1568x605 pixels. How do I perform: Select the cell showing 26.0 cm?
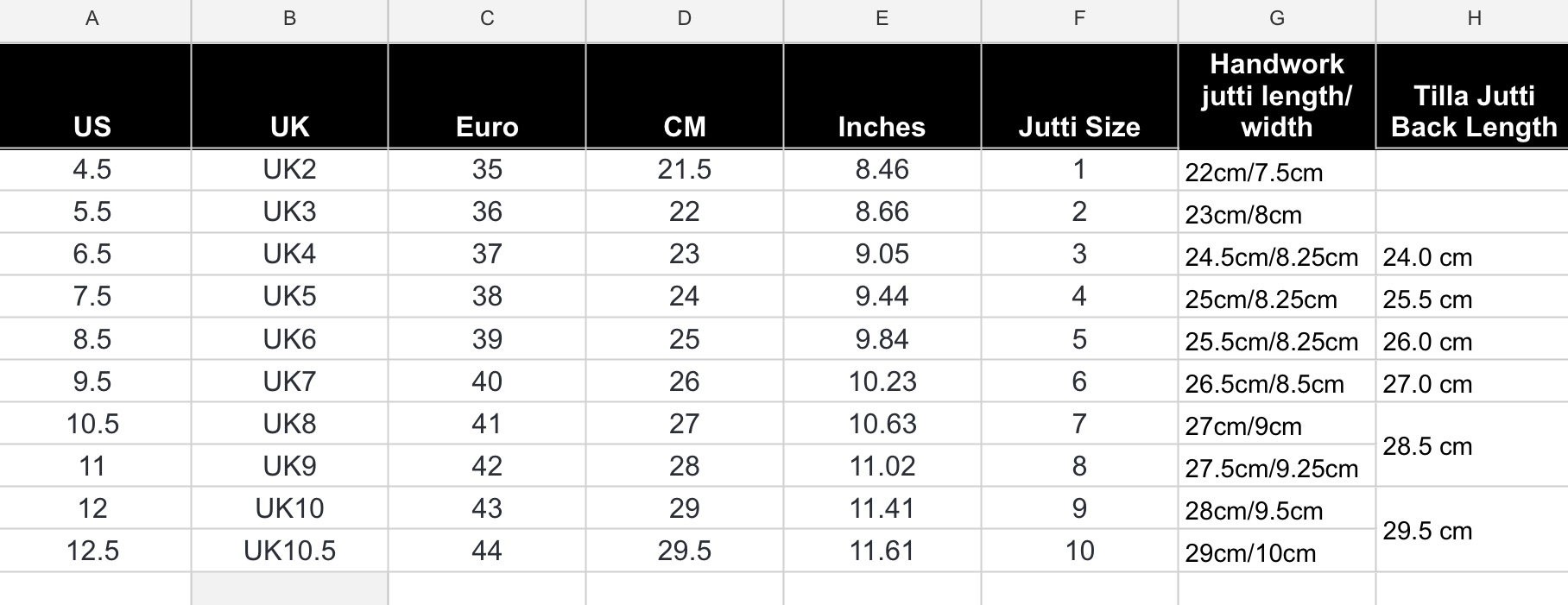tap(1473, 339)
